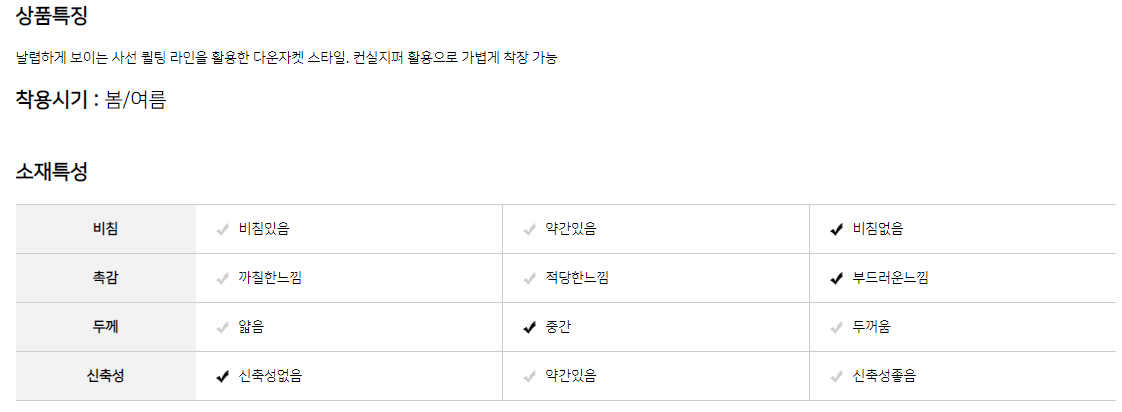Click the checkmark next to 비침있음
The width and height of the screenshot is (1122, 412).
pos(223,229)
